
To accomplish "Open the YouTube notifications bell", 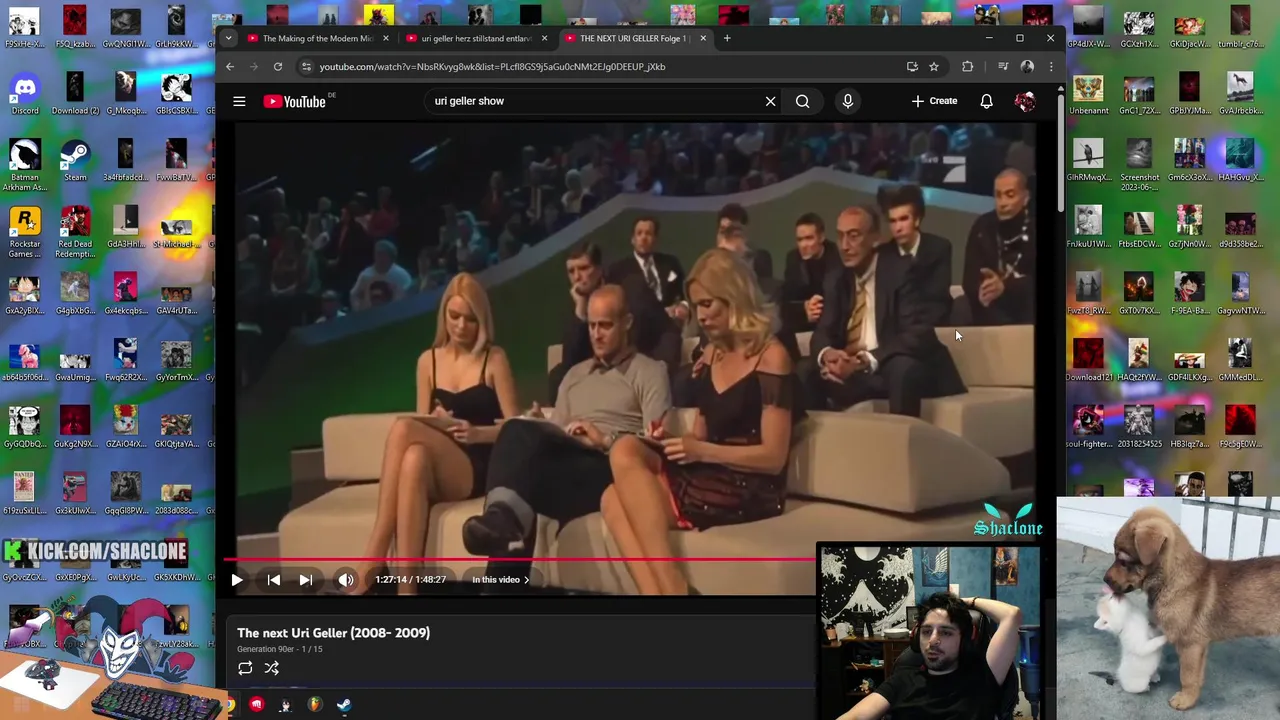I will point(986,101).
